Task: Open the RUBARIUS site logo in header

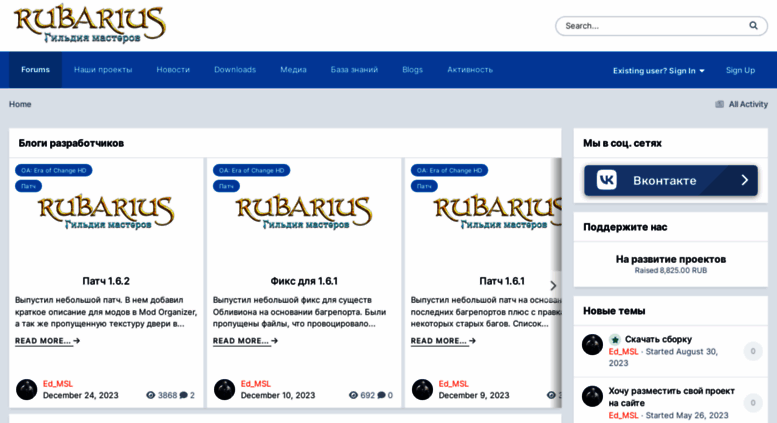Action: point(90,24)
